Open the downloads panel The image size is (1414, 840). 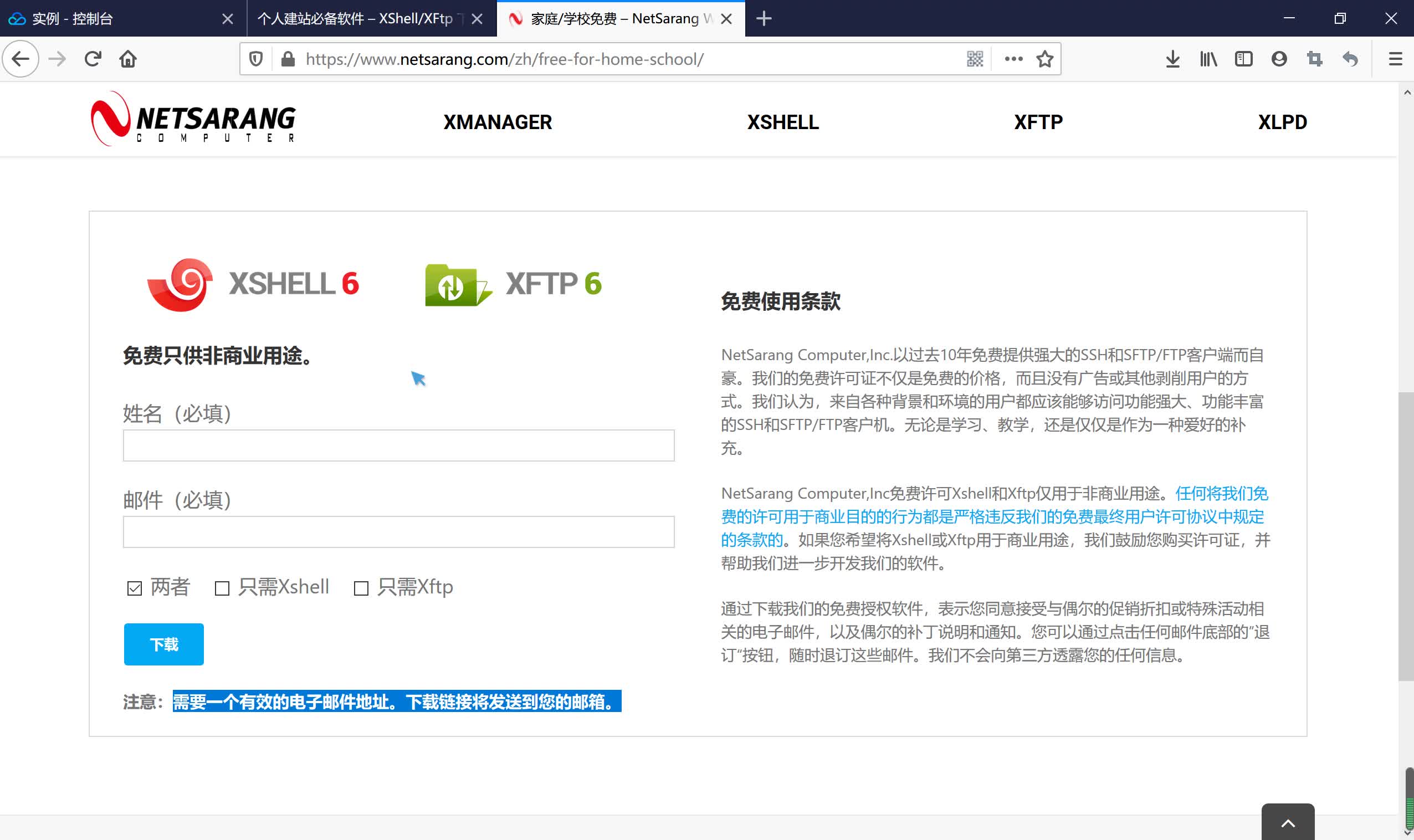[x=1173, y=59]
